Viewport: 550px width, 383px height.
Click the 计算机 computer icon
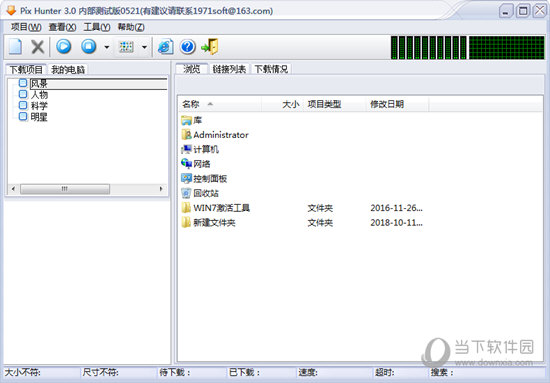click(186, 149)
